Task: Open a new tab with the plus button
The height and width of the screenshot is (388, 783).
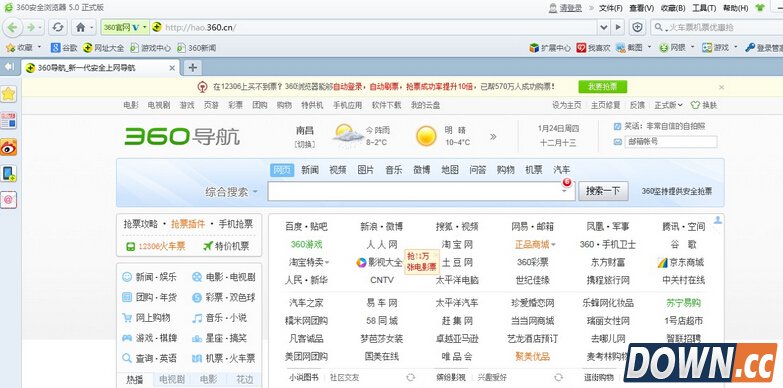Action: point(192,67)
